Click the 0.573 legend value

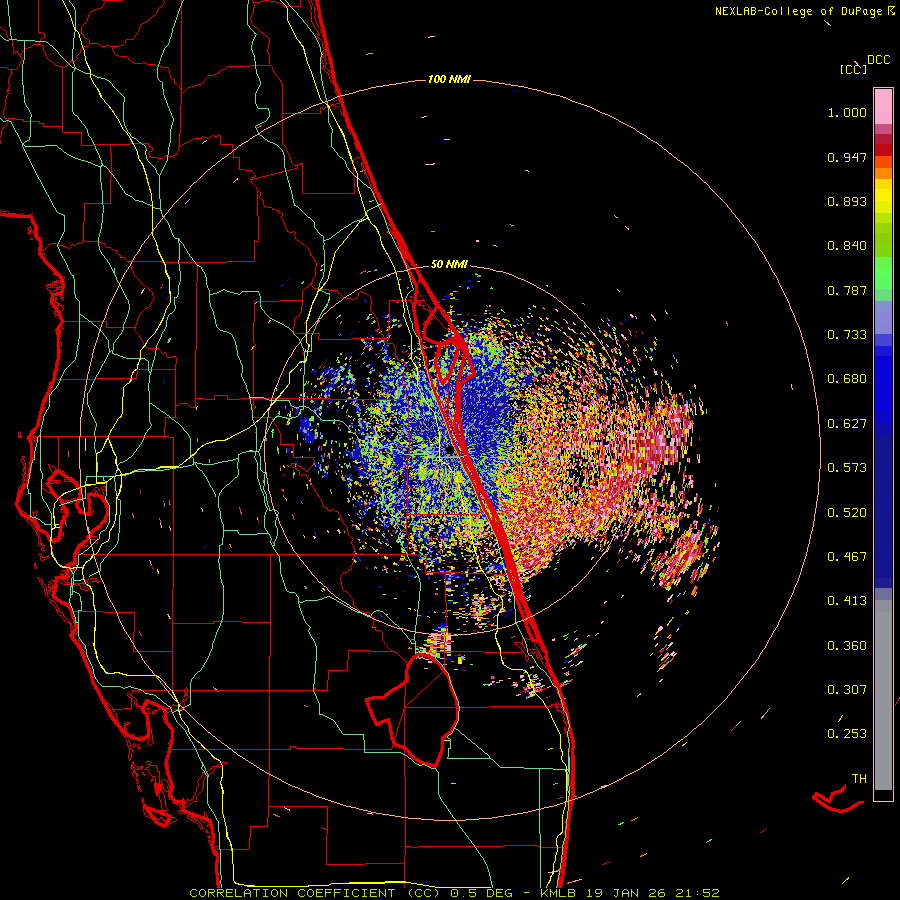pyautogui.click(x=847, y=468)
